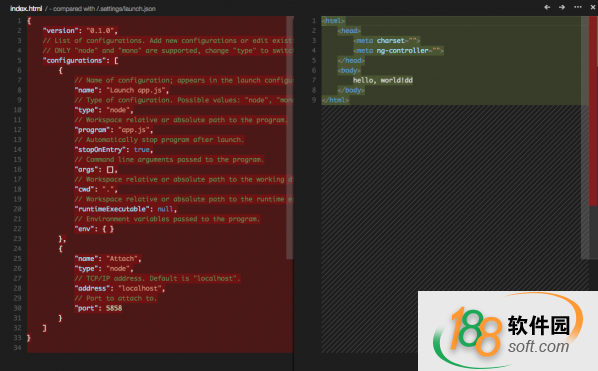Image resolution: width=598 pixels, height=371 pixels.
Task: Jump to next change with right arrow
Action: pos(562,7)
